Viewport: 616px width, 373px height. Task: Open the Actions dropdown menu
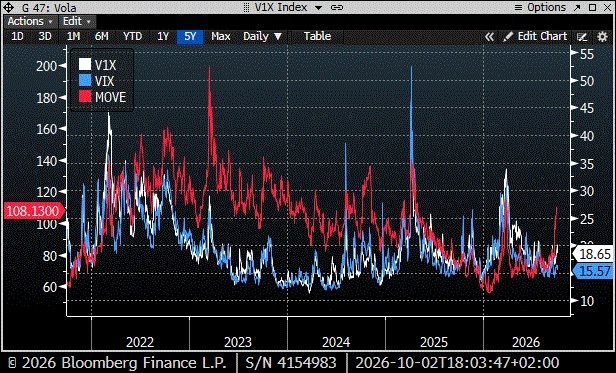(30, 21)
